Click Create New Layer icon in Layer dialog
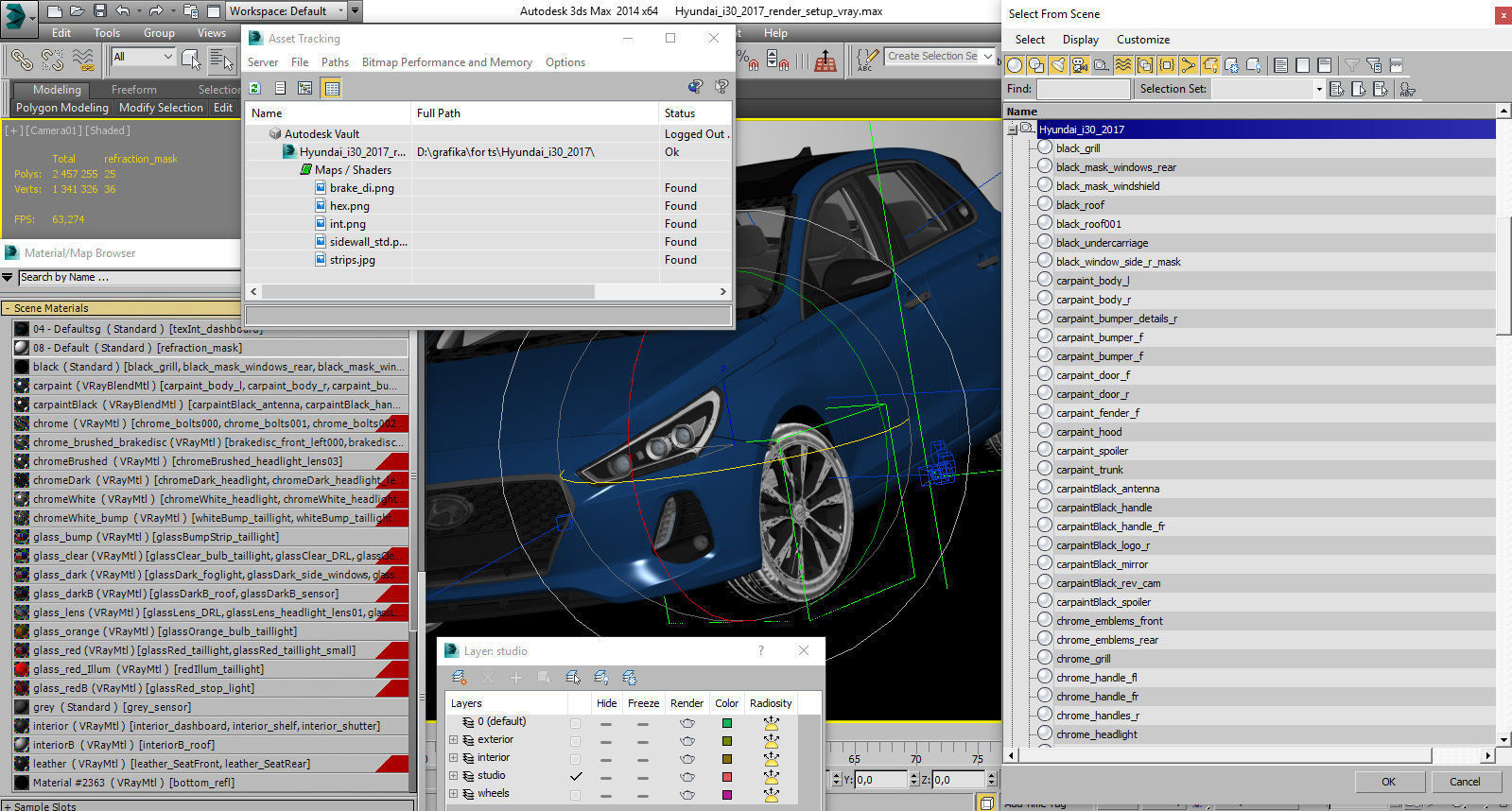1512x811 pixels. click(460, 678)
